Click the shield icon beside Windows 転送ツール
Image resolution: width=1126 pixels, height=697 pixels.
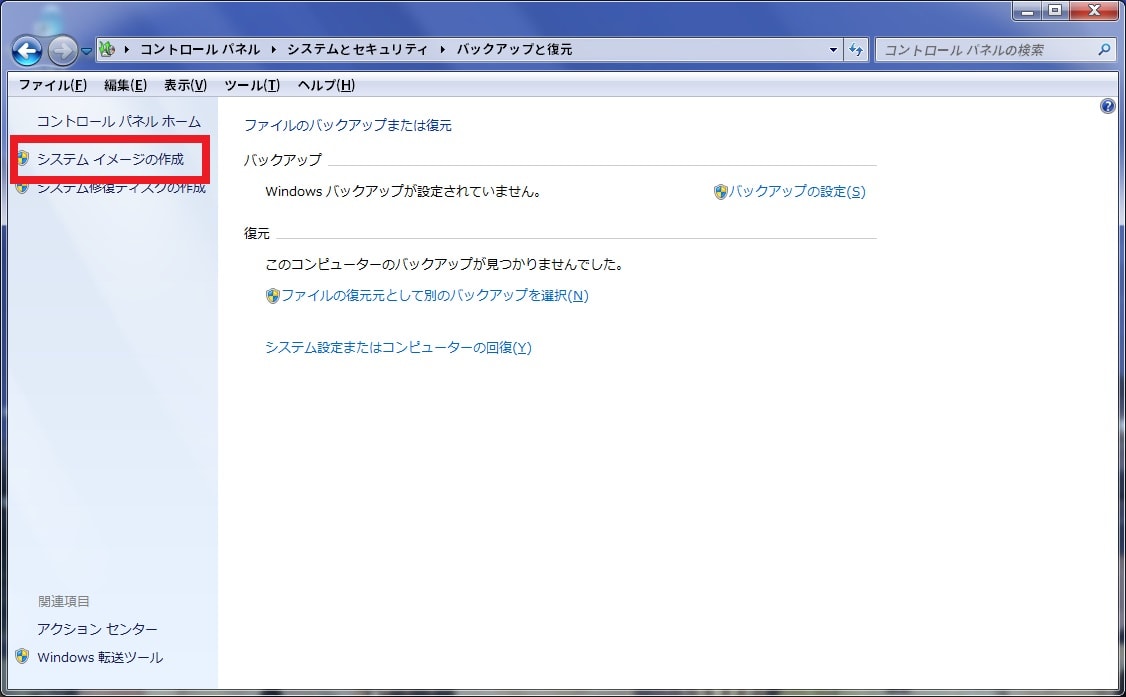coord(22,657)
